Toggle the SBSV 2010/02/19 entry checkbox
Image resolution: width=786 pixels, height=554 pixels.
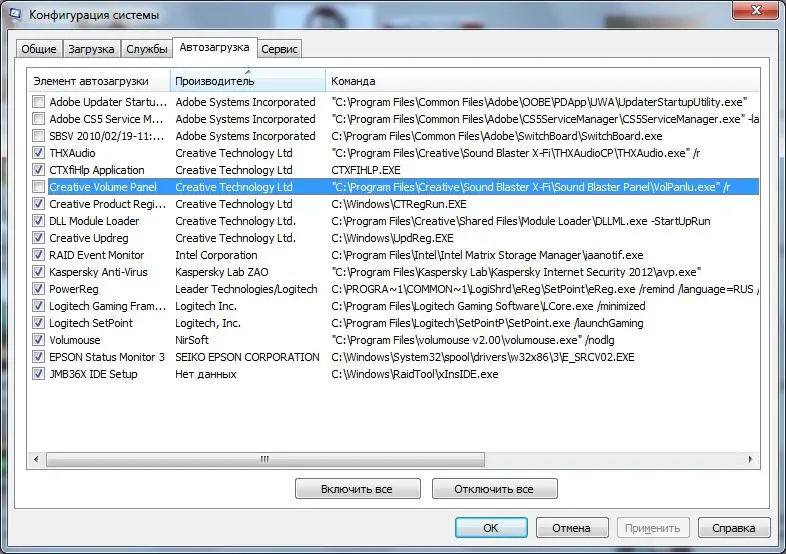[39, 136]
